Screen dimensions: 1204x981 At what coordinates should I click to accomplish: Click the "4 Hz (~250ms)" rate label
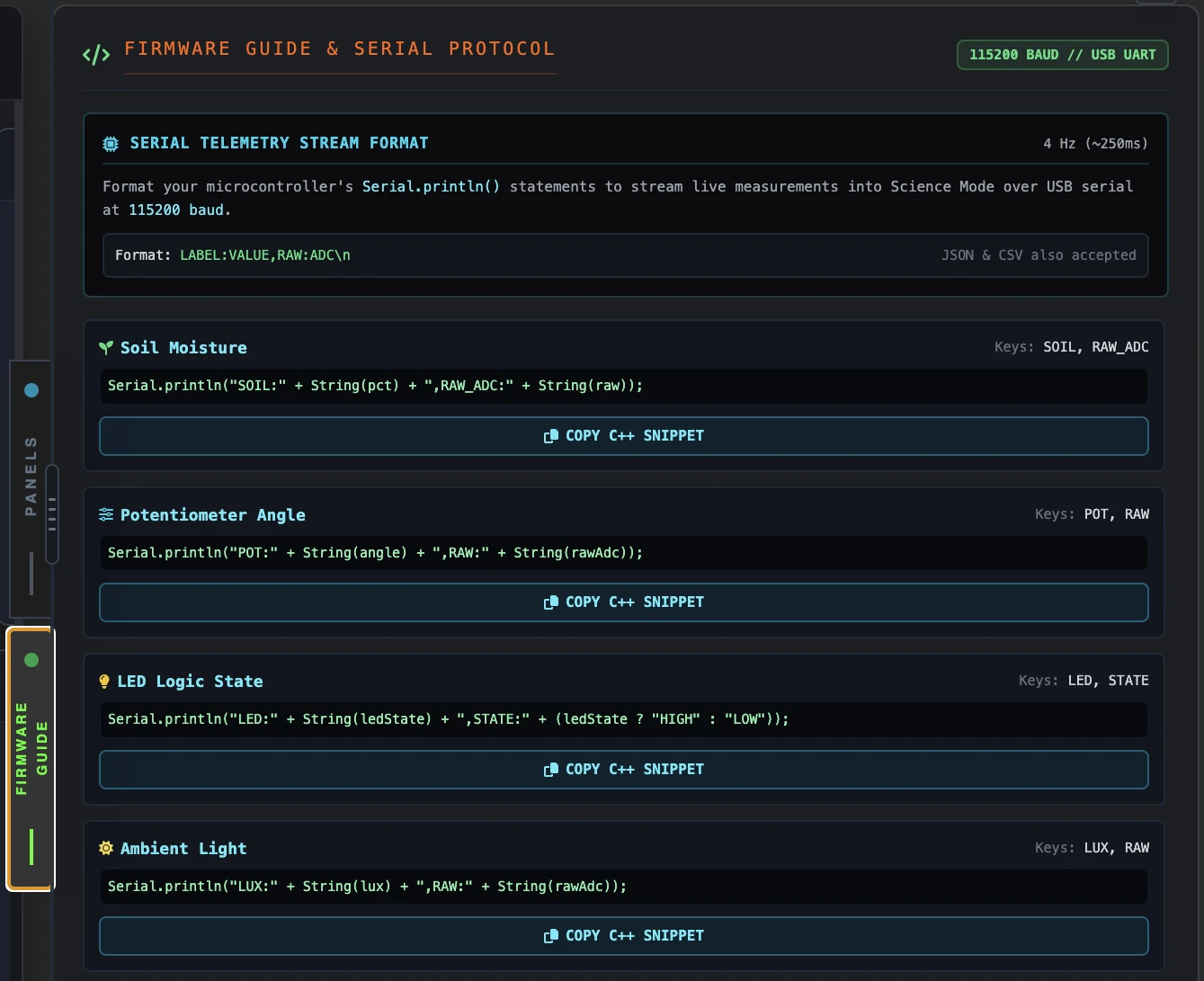[1096, 144]
